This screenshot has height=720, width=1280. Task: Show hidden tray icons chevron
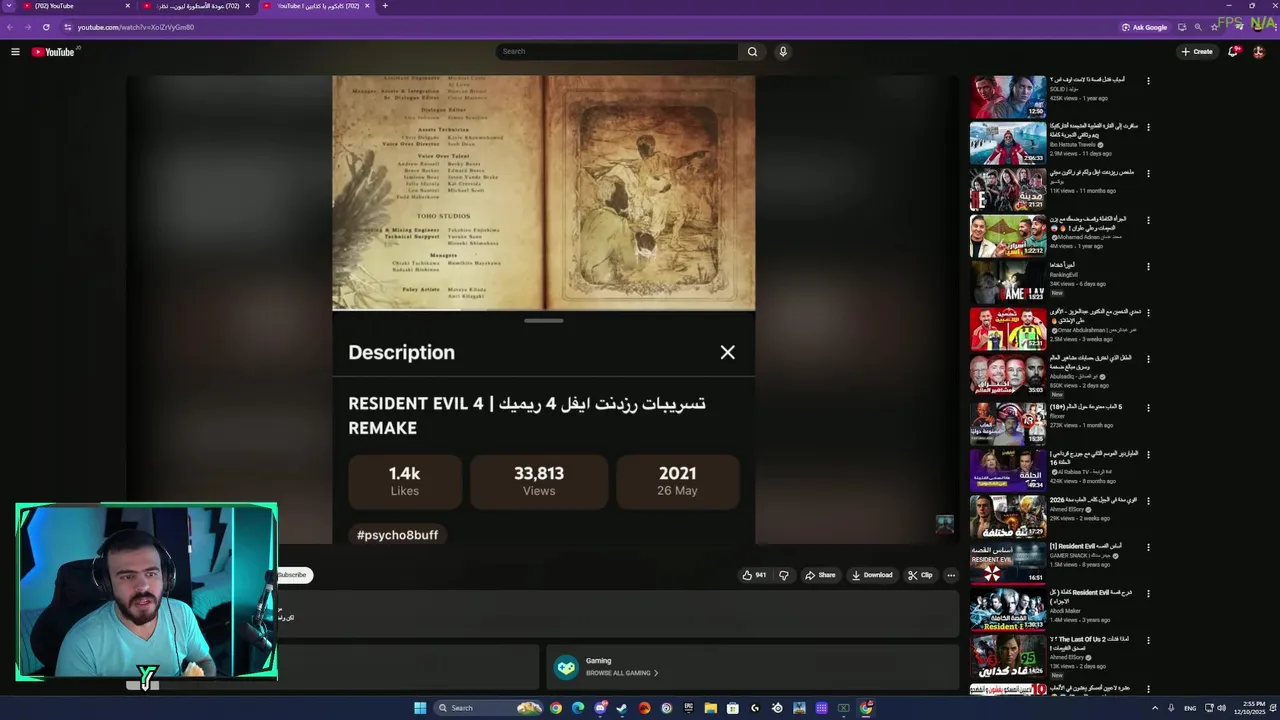(x=1153, y=708)
